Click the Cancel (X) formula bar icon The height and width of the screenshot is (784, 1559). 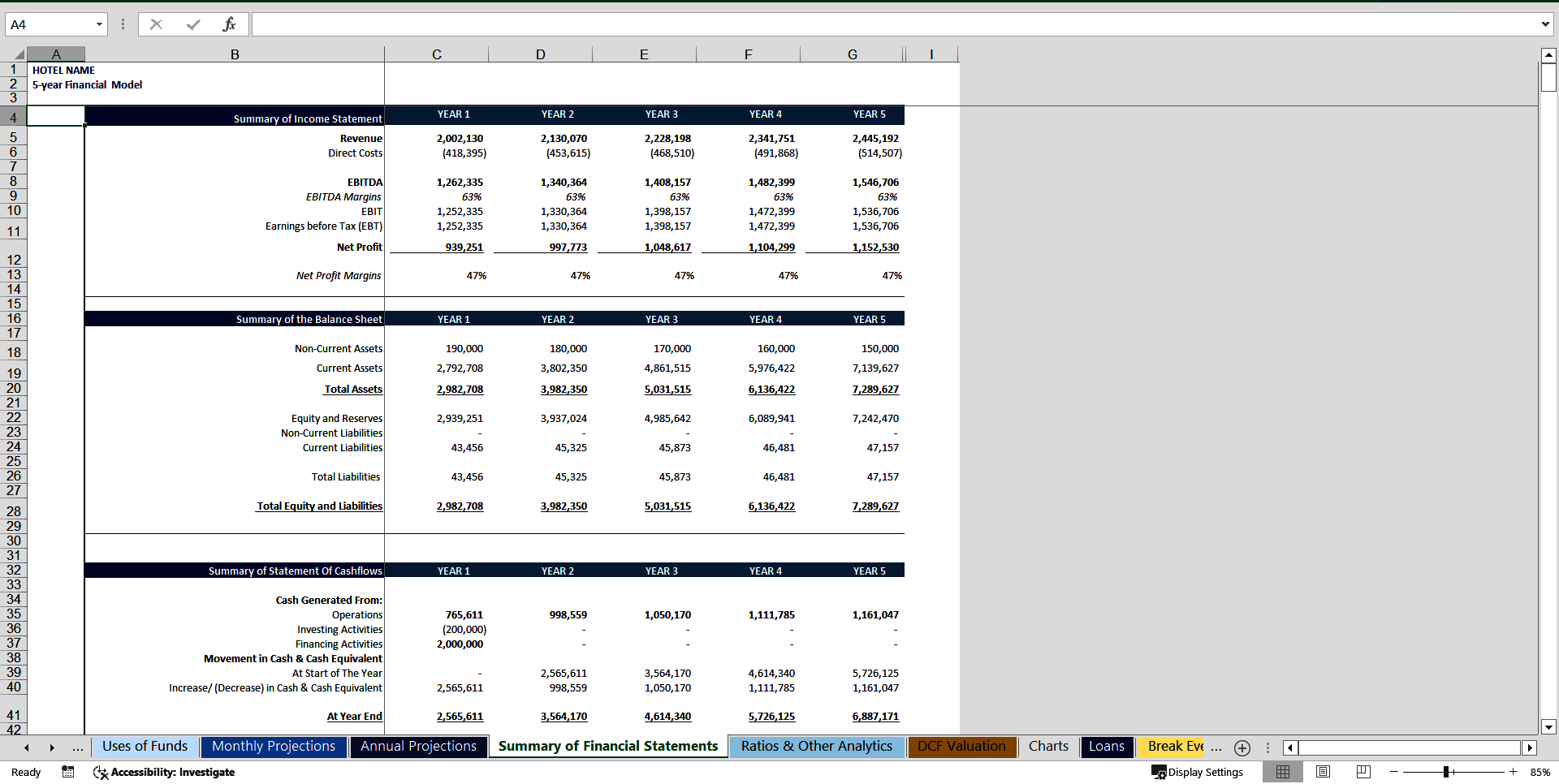[x=156, y=24]
